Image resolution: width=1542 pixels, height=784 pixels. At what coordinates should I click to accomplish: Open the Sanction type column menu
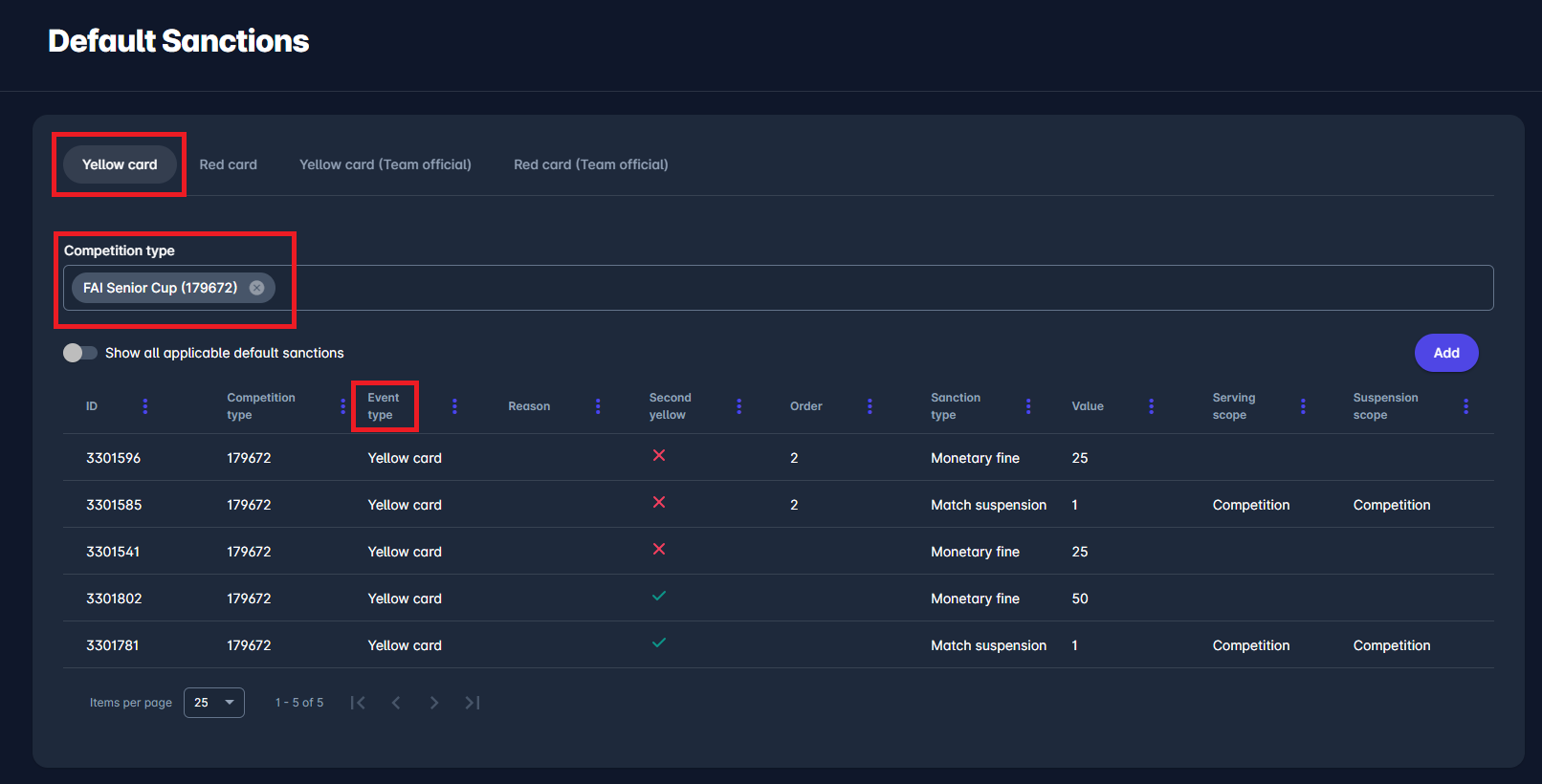pyautogui.click(x=1028, y=406)
